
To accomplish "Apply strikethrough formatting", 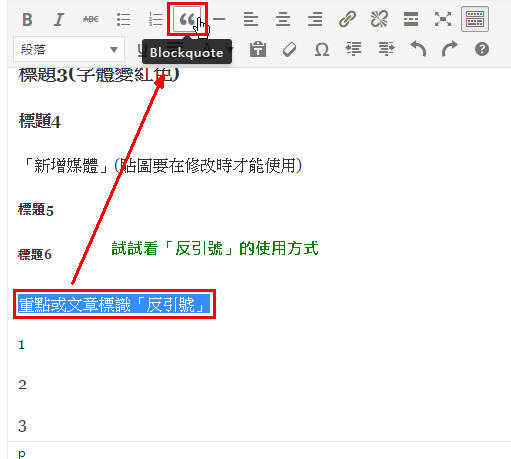I will [91, 19].
